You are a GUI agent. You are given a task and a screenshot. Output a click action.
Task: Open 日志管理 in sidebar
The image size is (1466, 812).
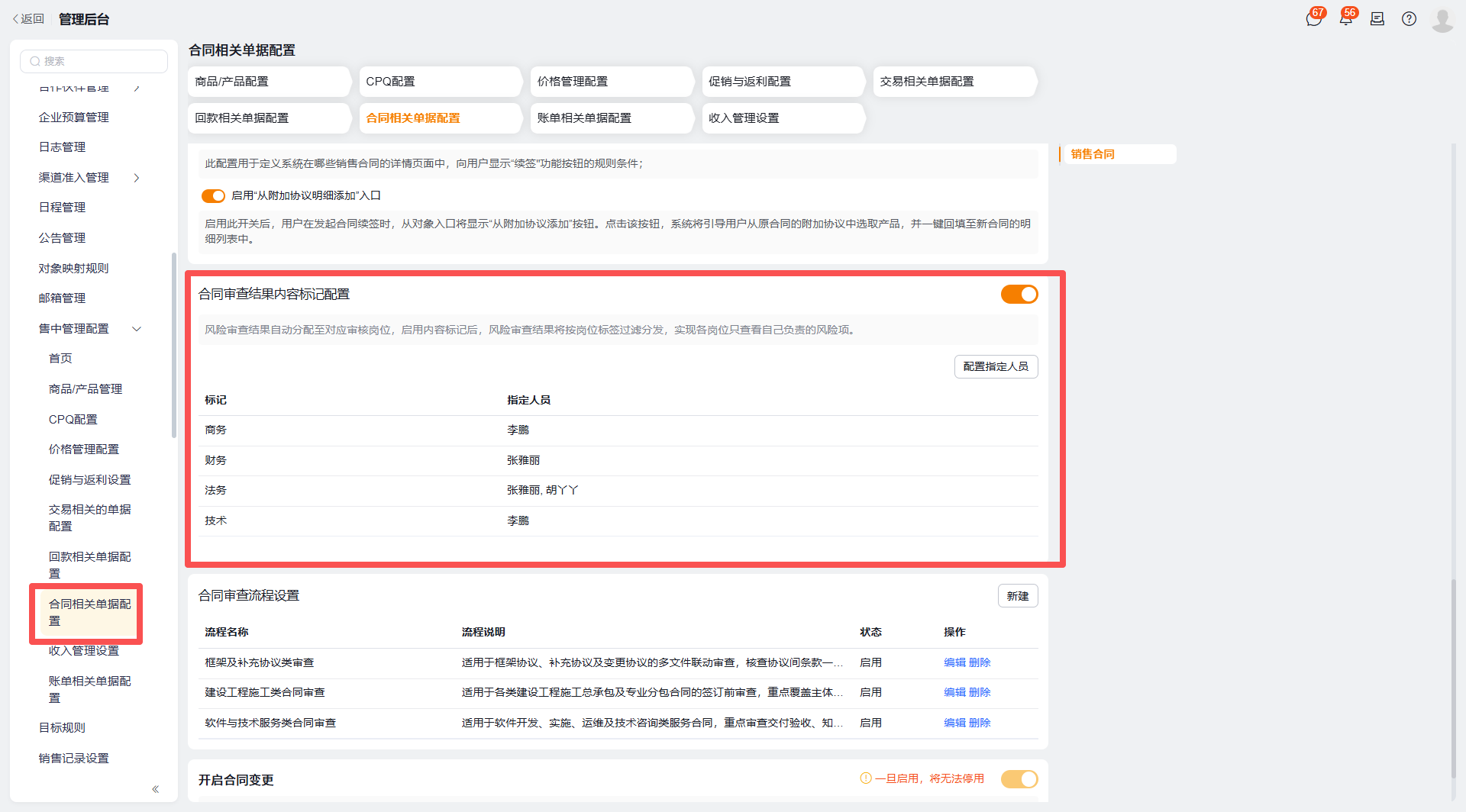(63, 147)
